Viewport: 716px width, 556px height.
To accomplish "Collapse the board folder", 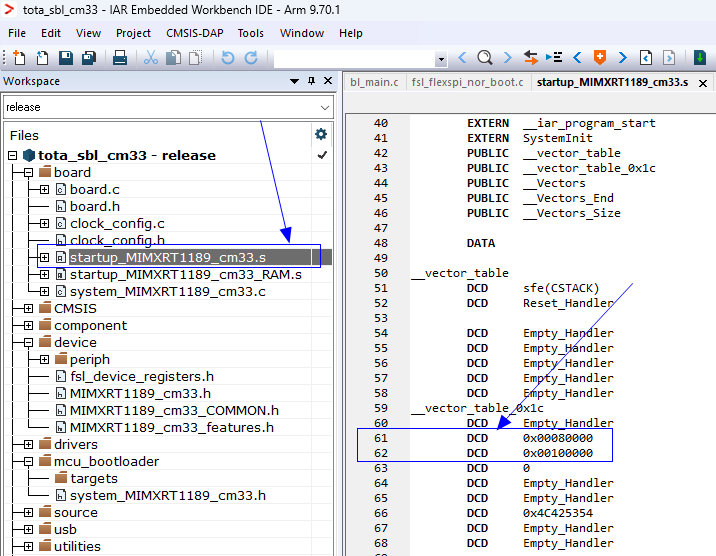I will point(28,173).
